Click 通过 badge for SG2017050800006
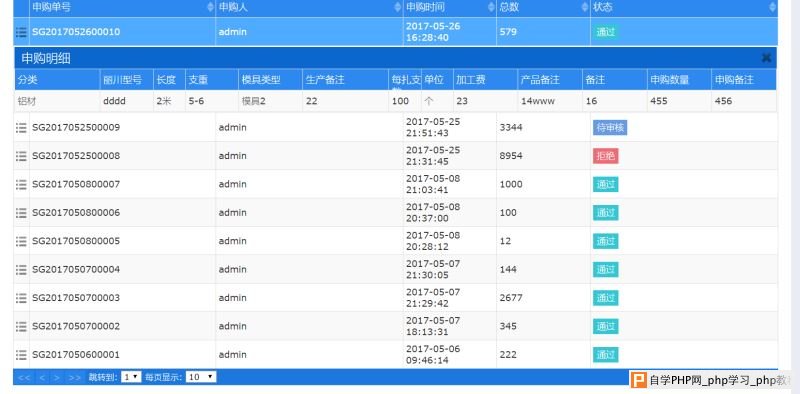Viewport: 800px width, 394px height. coord(606,213)
